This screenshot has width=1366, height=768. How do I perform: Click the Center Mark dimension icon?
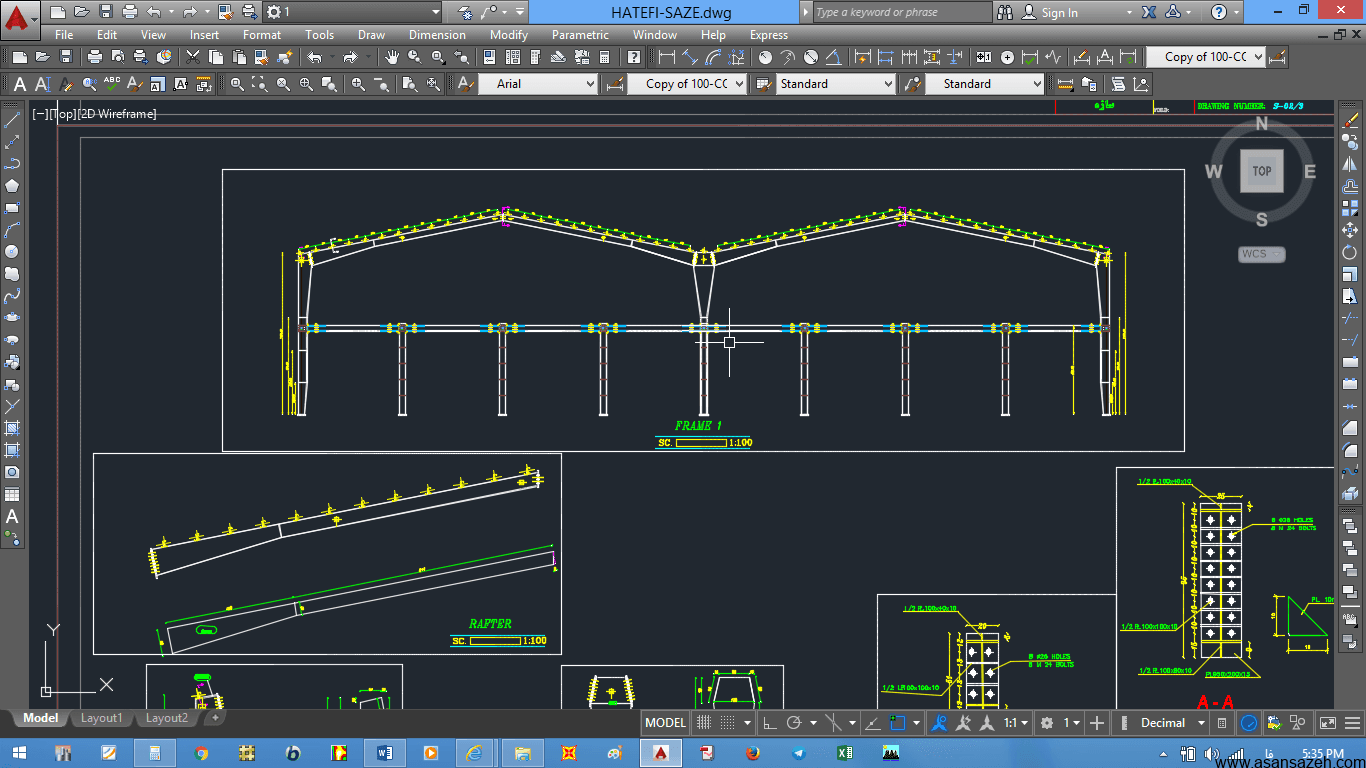(1007, 57)
